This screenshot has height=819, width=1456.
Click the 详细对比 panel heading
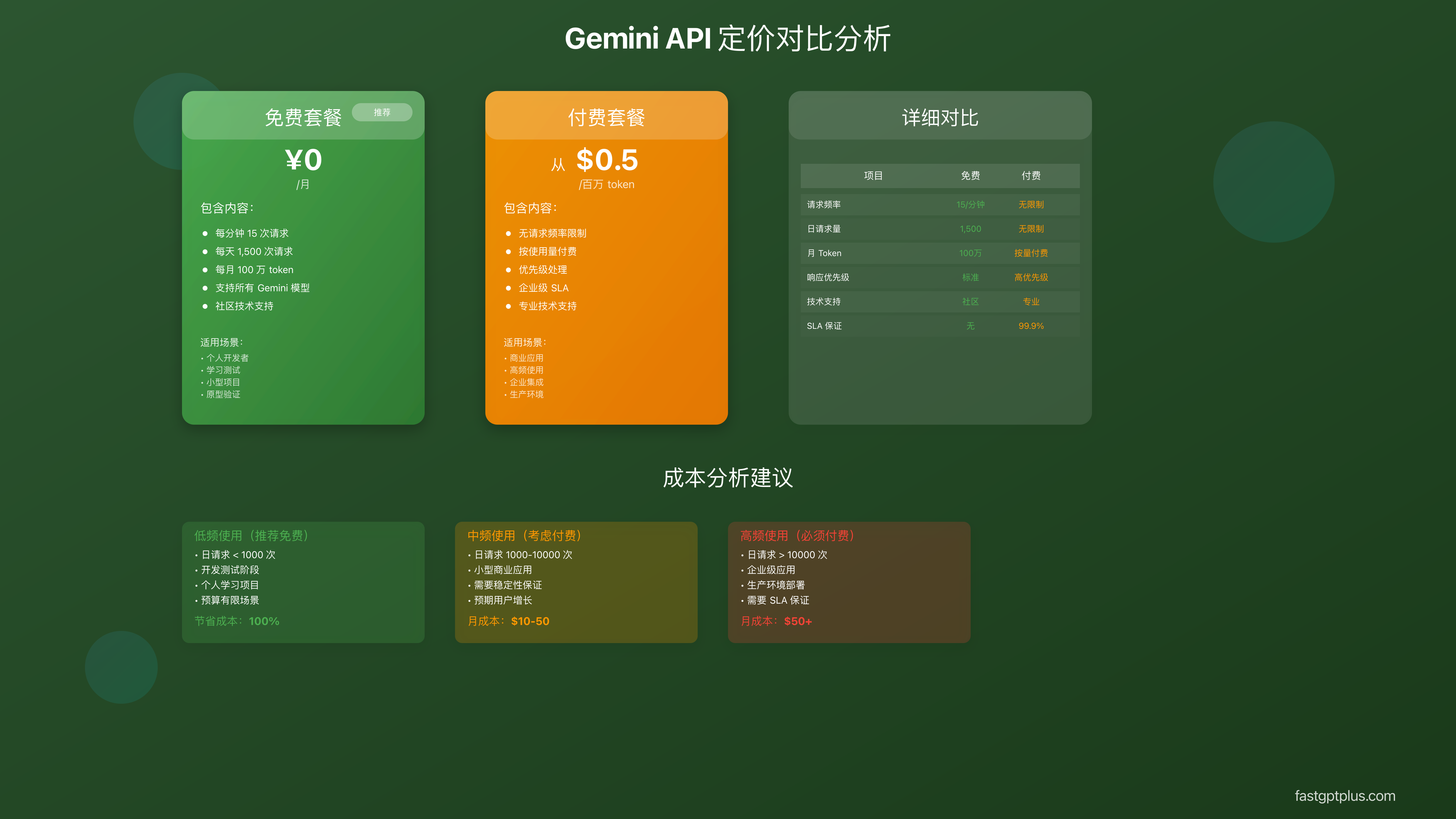(940, 118)
